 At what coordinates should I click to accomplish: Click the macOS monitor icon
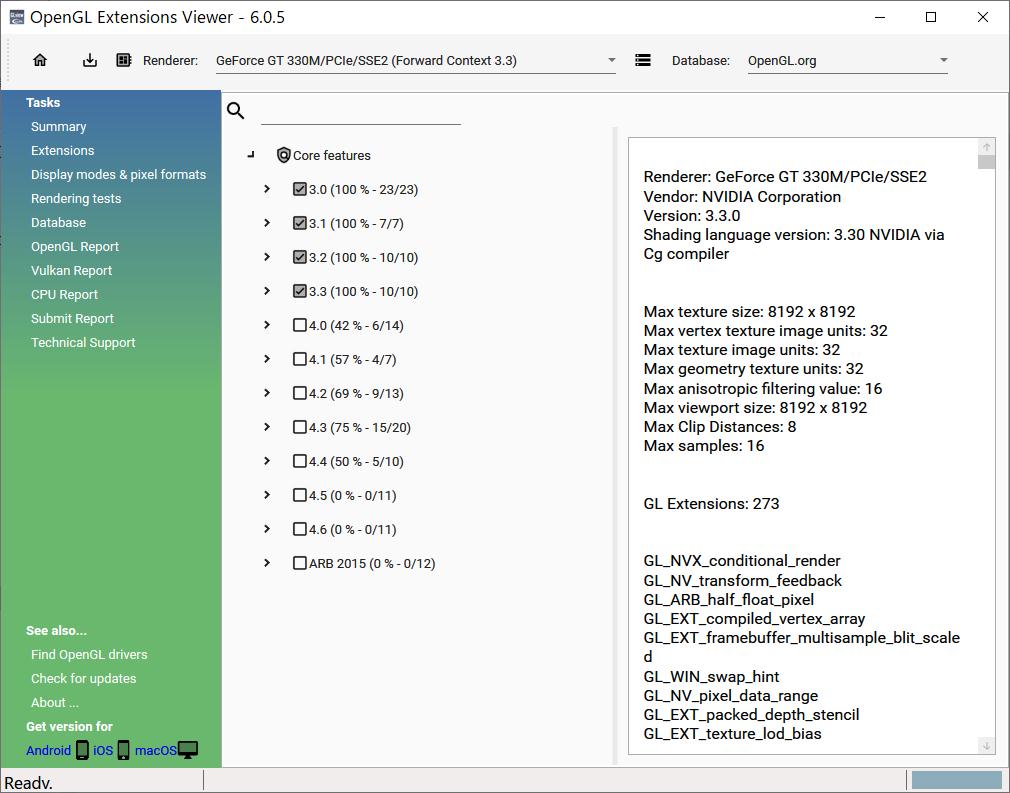(x=188, y=750)
